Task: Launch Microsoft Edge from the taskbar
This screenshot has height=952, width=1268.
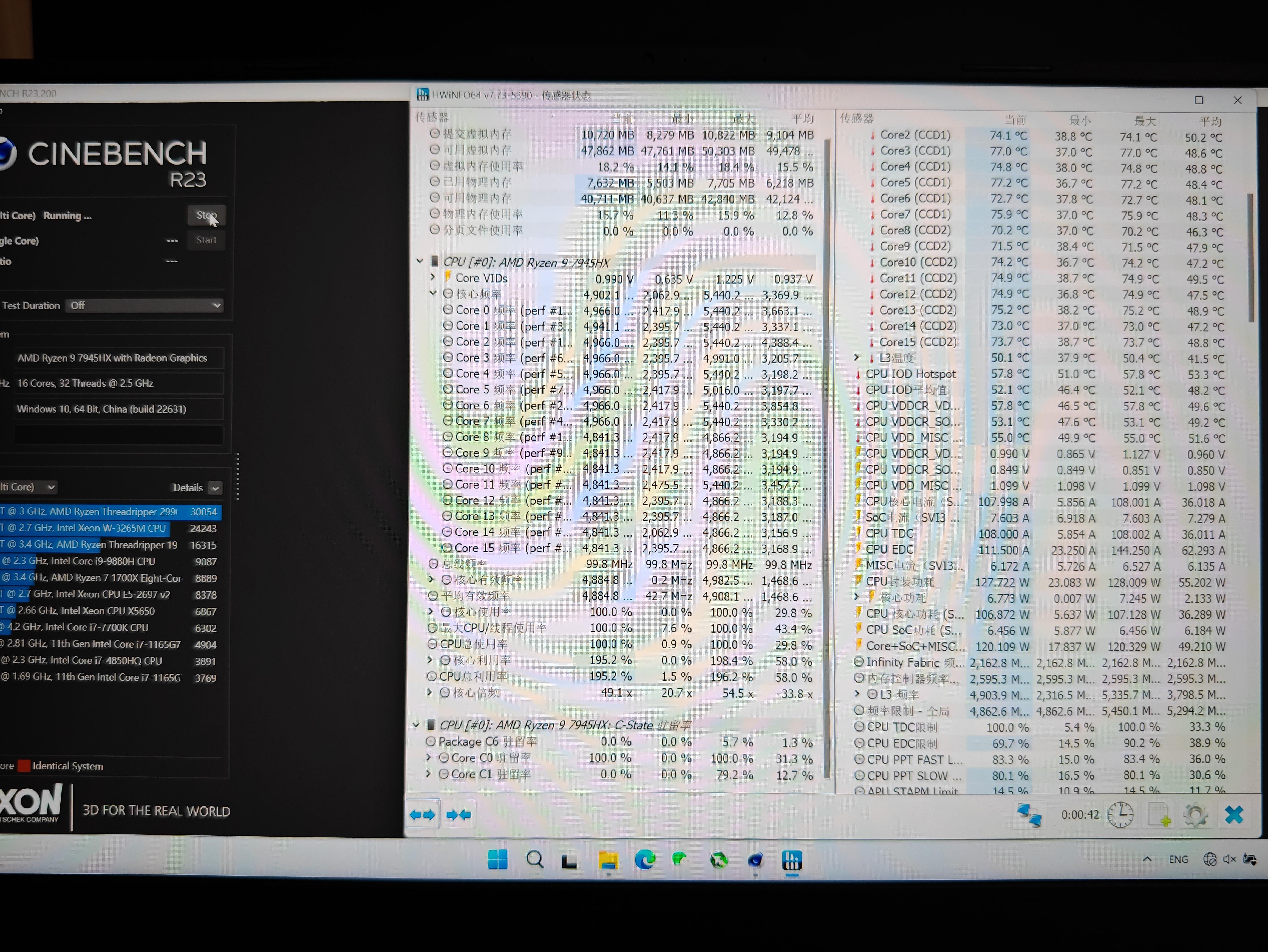Action: [x=645, y=859]
